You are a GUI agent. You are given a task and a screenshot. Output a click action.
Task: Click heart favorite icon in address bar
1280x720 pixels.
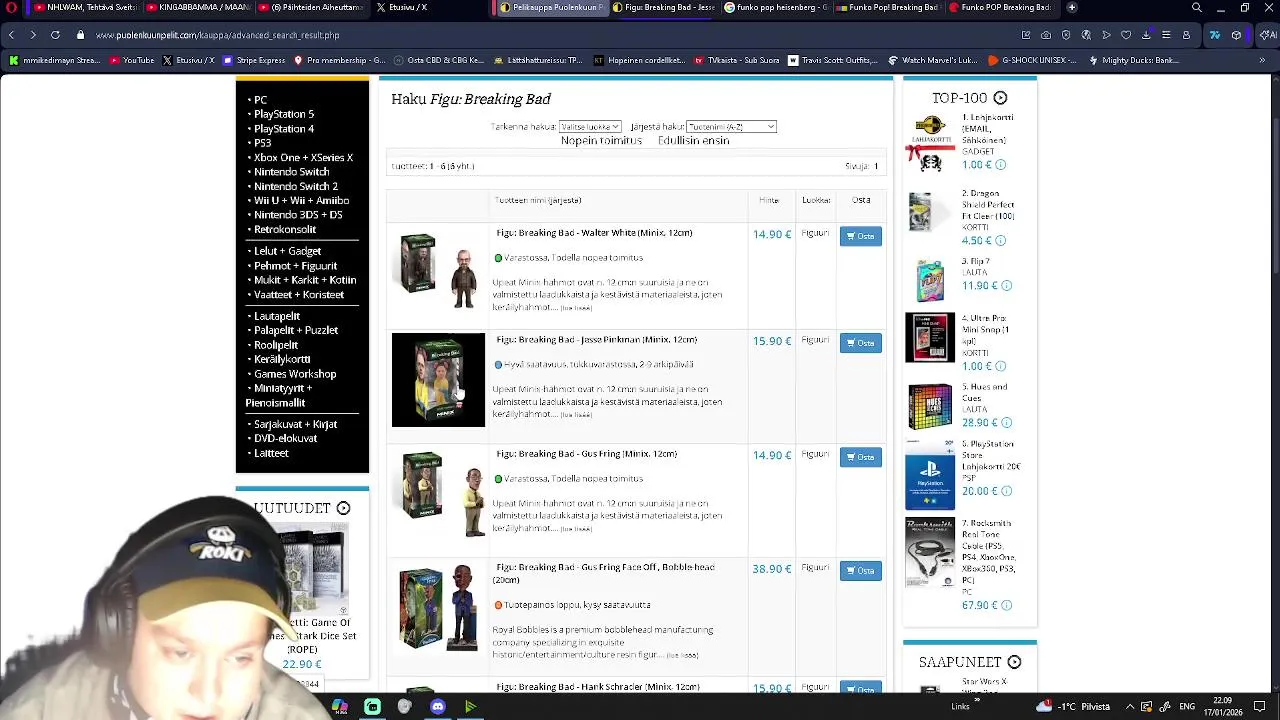pos(1126,35)
